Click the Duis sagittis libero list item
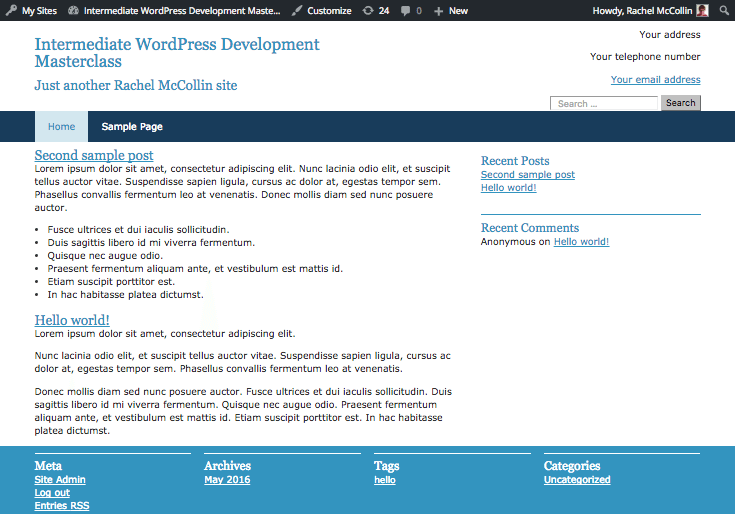The height and width of the screenshot is (514, 735). [x=151, y=242]
